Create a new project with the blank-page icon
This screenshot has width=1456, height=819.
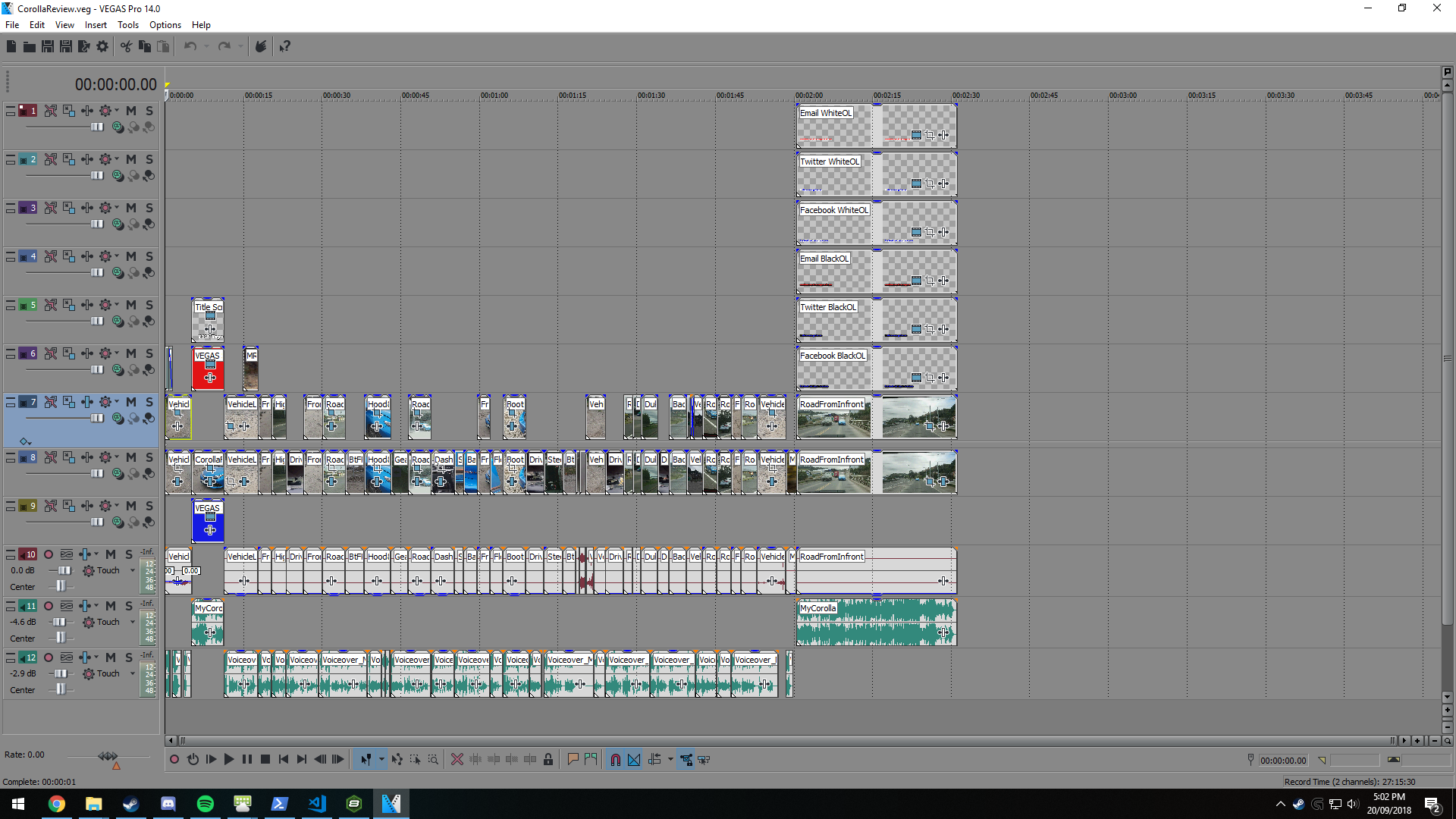pos(11,46)
